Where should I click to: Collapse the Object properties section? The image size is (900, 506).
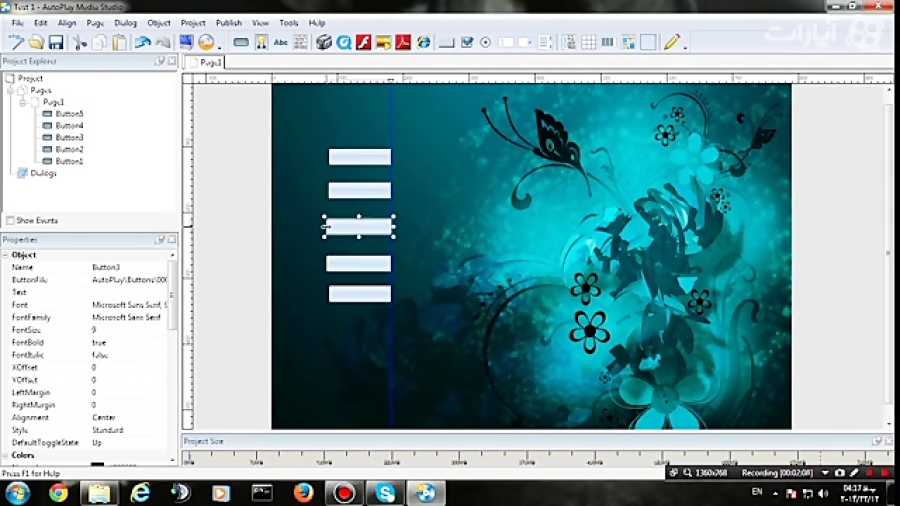click(6, 255)
